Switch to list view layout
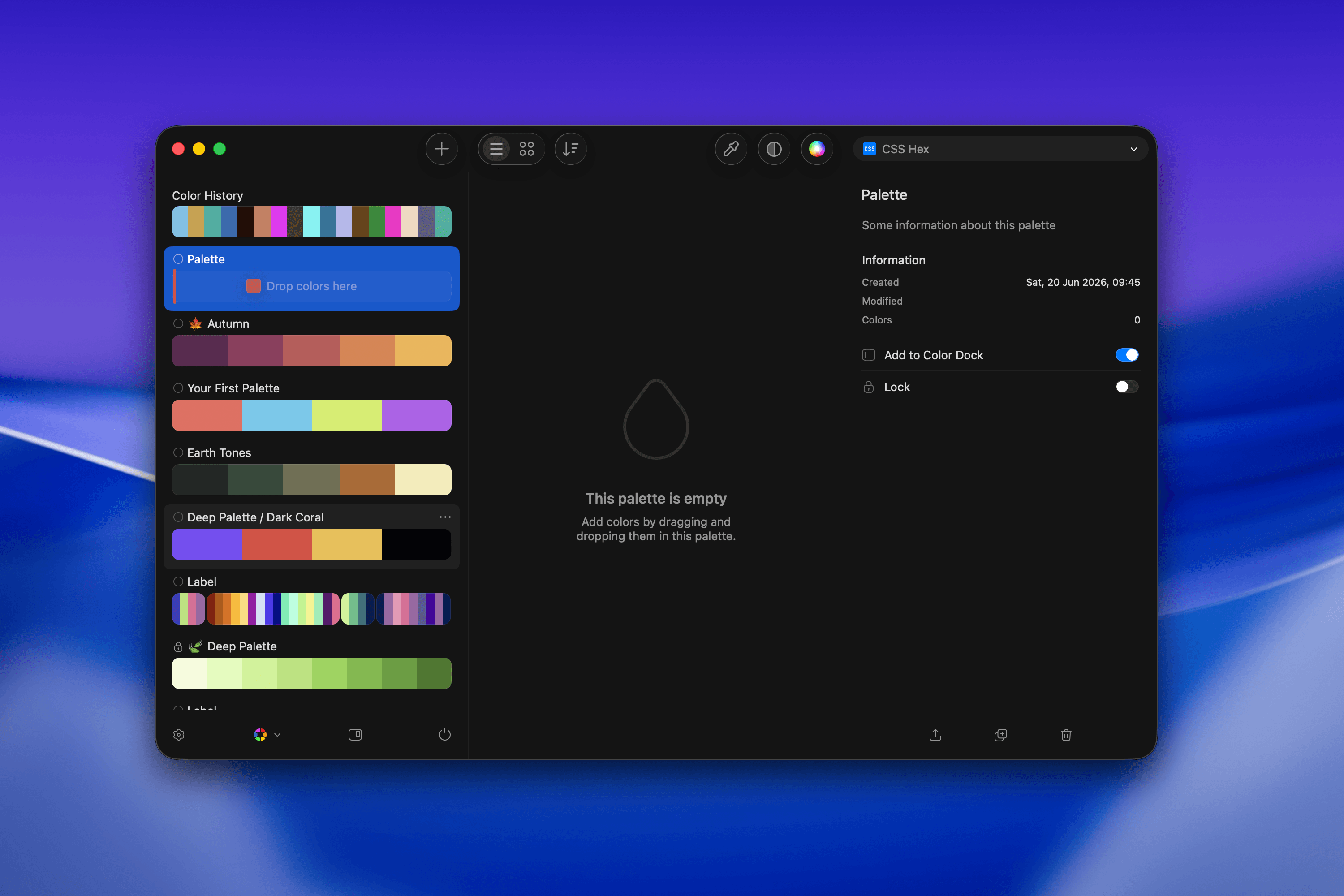1344x896 pixels. pos(496,149)
